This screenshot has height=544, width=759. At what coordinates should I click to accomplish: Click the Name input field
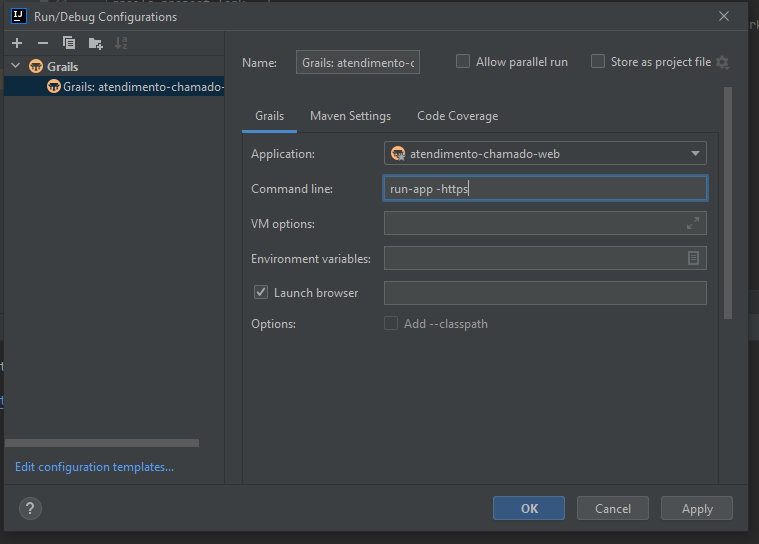coord(358,62)
